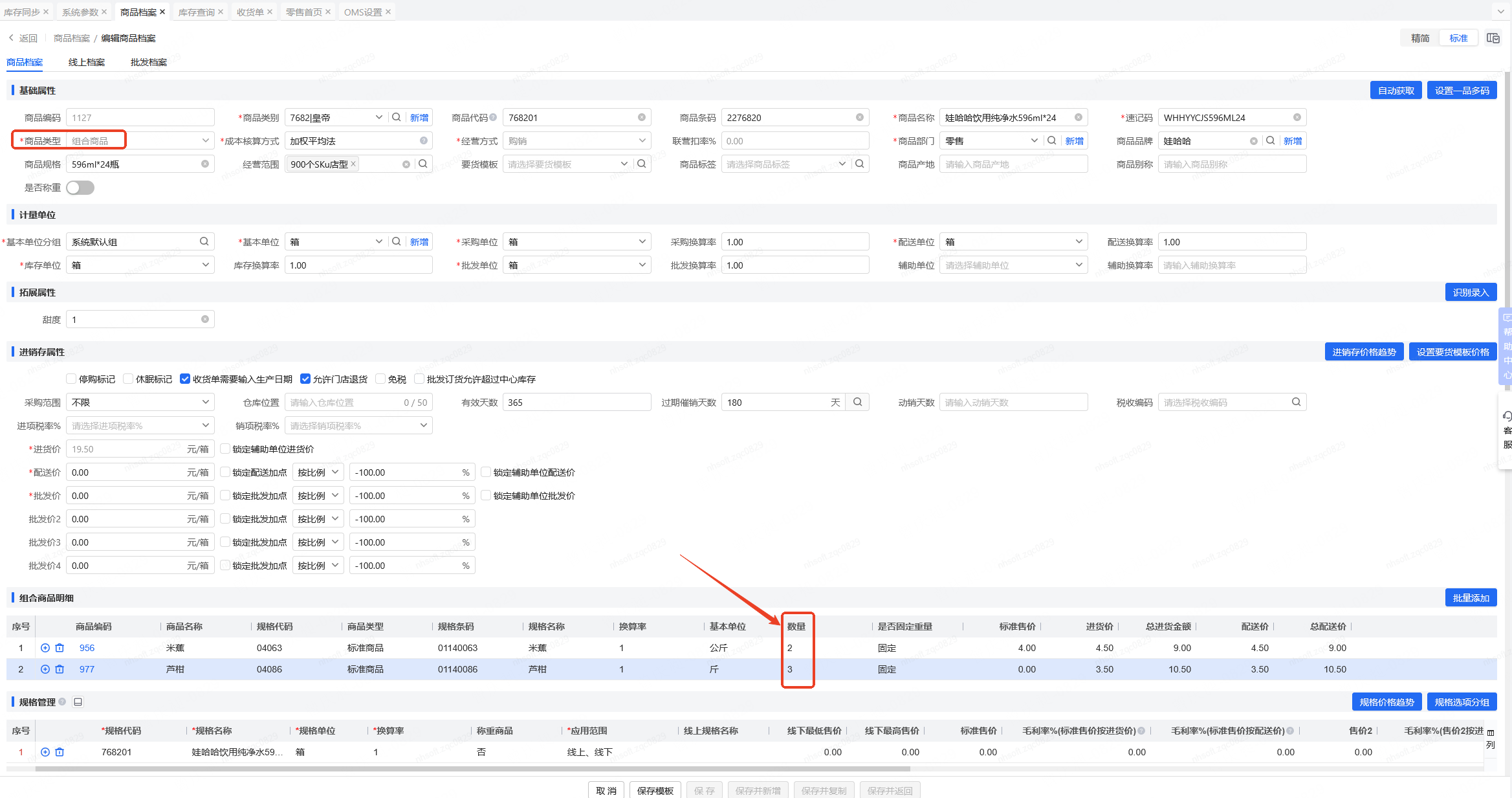This screenshot has width=1512, height=798.
Task: Click the 识别录入 button
Action: (1471, 293)
